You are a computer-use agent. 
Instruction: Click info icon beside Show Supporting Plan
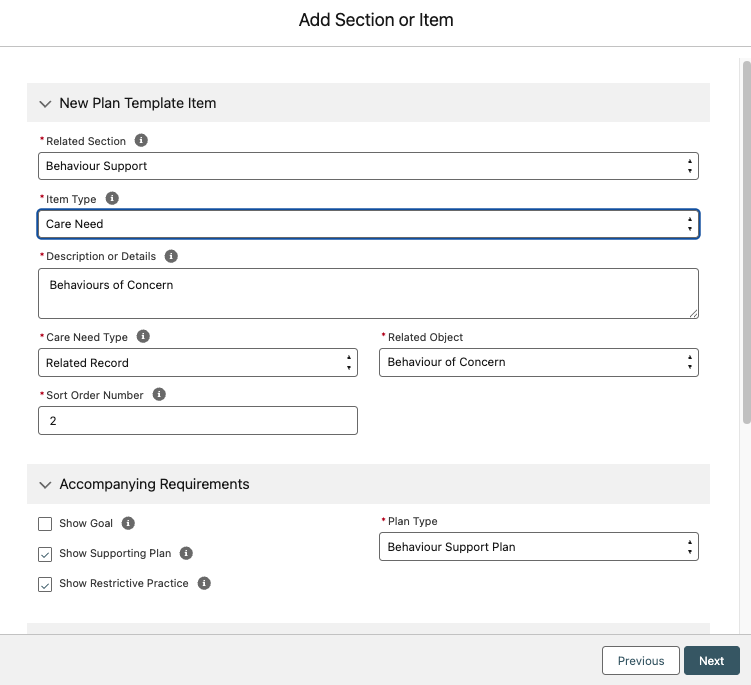click(x=186, y=553)
